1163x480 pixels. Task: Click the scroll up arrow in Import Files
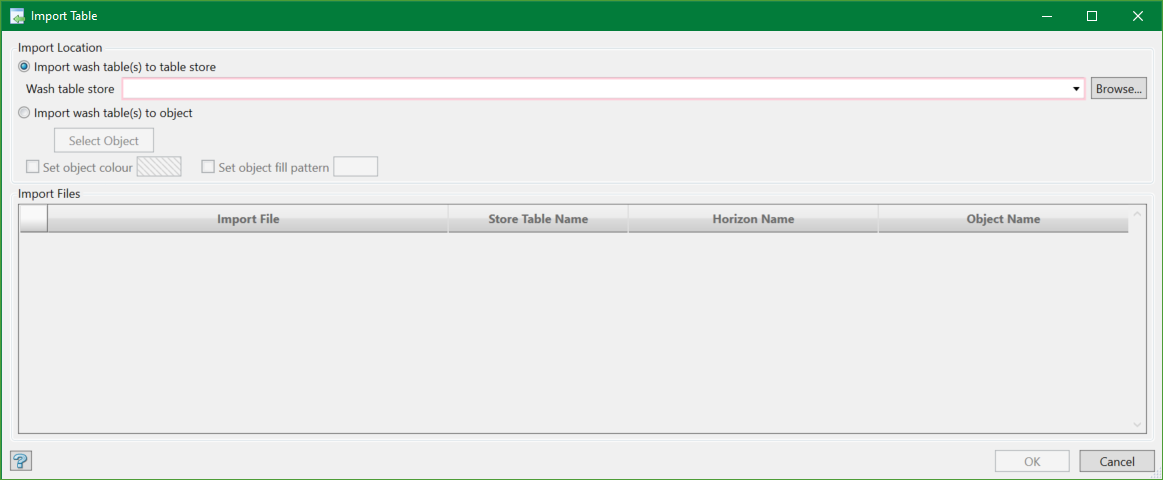coord(1138,214)
